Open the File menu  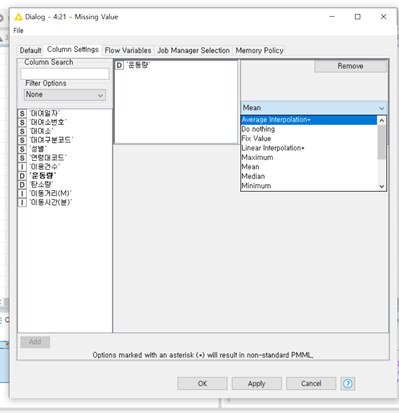click(18, 31)
